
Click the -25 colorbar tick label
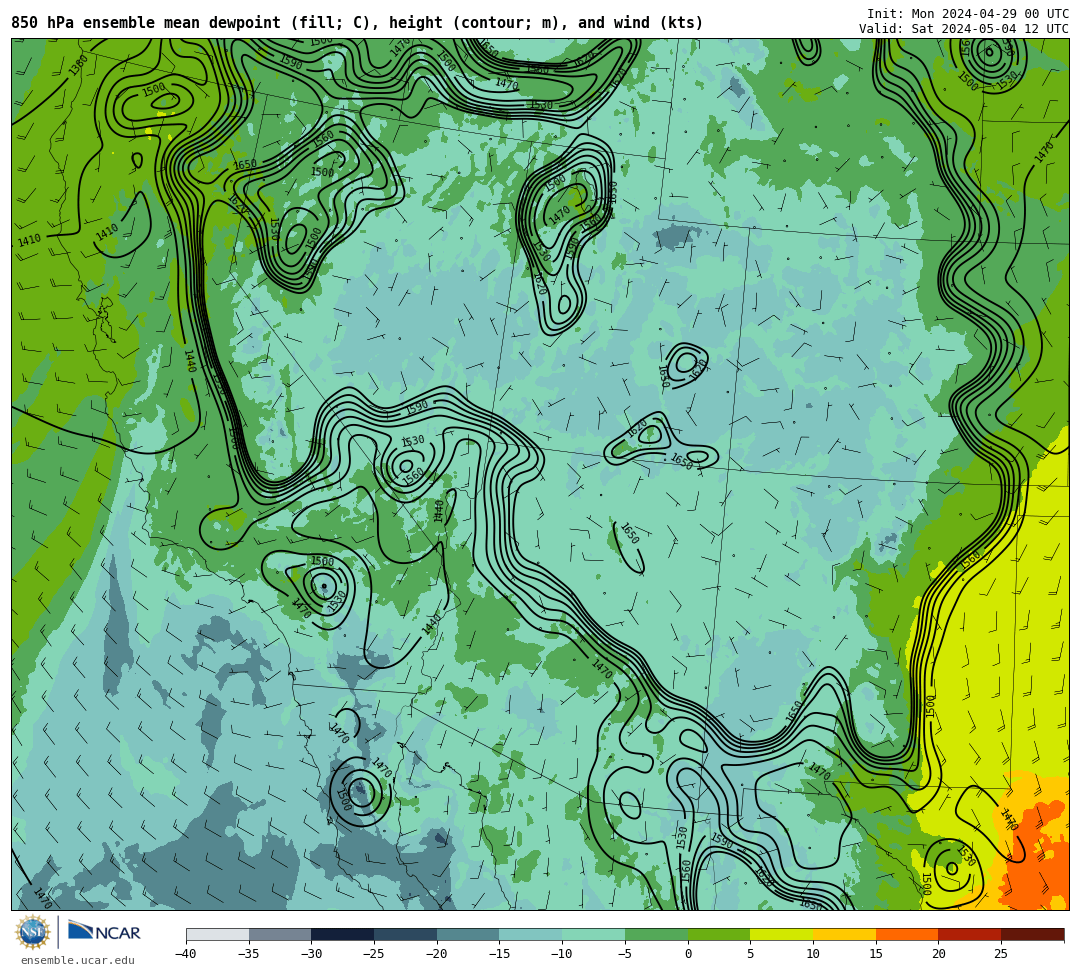pos(374,954)
